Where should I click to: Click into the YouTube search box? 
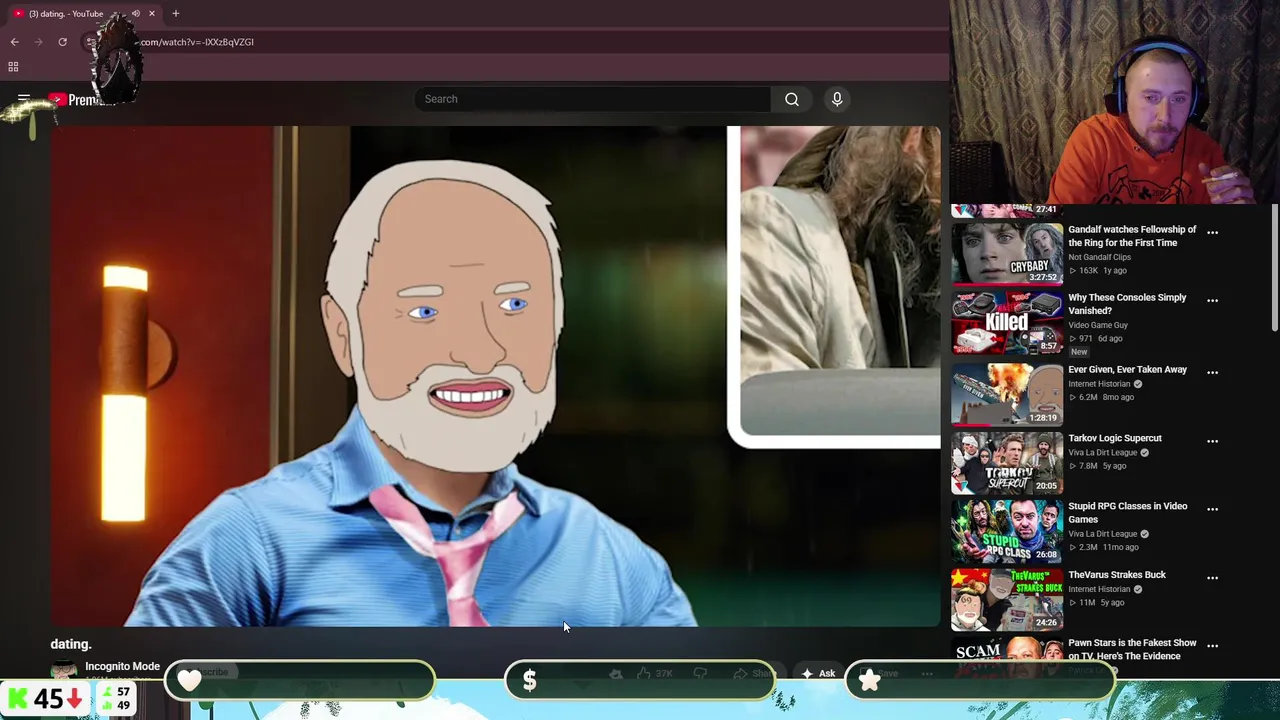point(593,99)
